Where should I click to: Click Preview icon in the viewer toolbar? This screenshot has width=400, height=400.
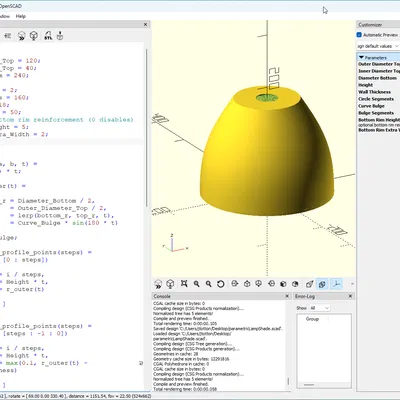(158, 284)
